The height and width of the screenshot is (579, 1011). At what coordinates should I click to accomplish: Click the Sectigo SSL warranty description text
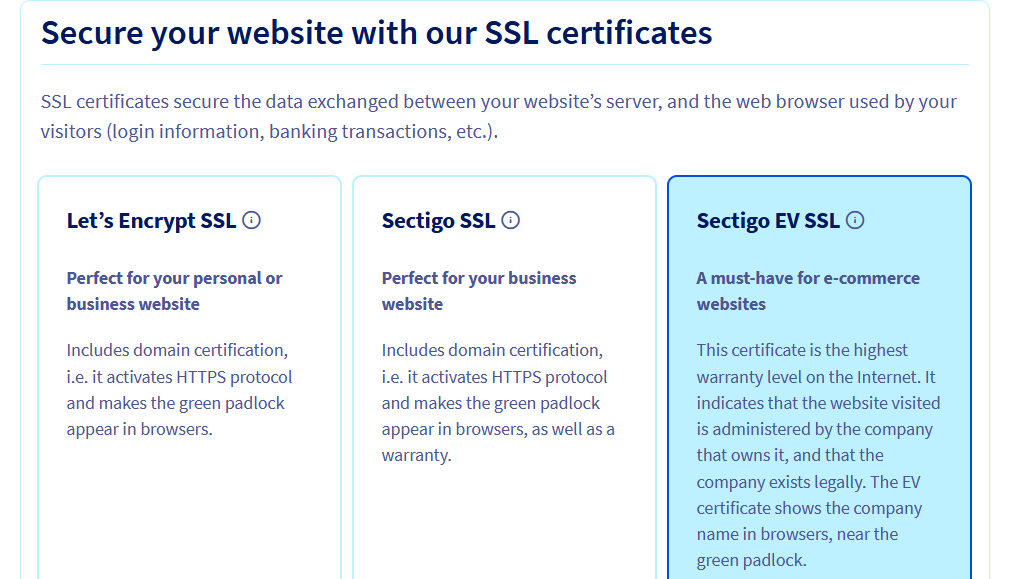click(x=497, y=402)
